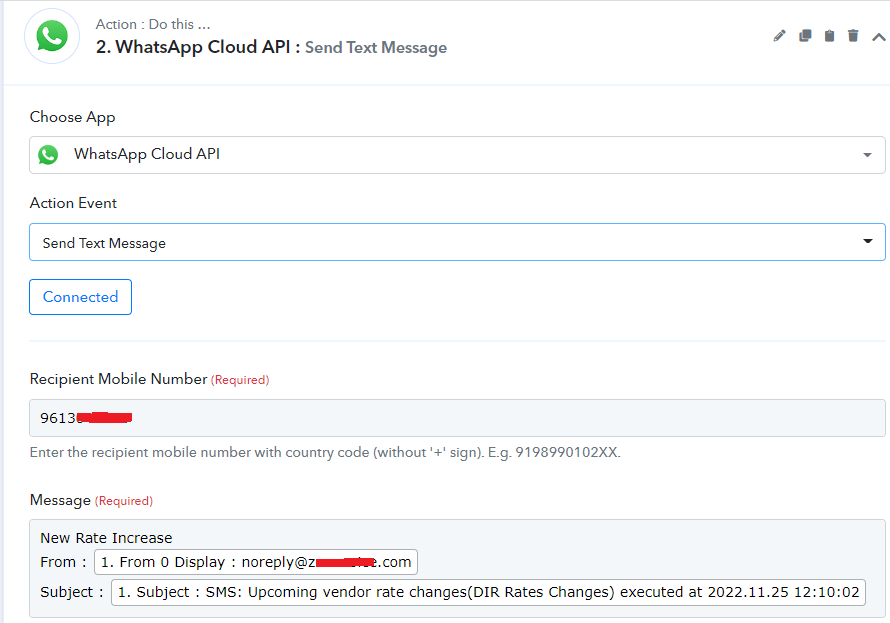
Task: Click the 'Recipient Mobile Number' label
Action: click(x=119, y=379)
